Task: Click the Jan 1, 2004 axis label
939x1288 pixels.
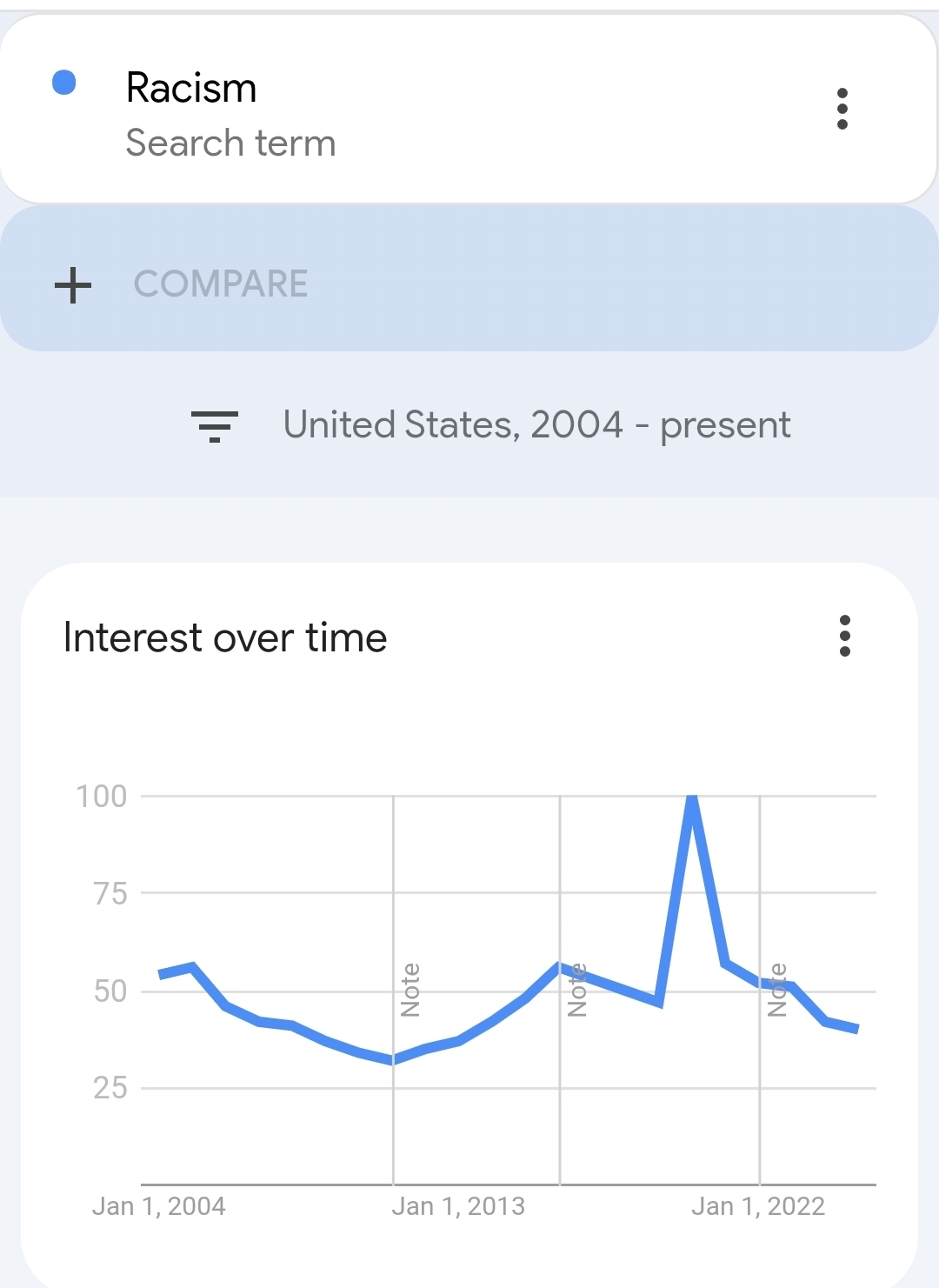Action: point(158,1206)
